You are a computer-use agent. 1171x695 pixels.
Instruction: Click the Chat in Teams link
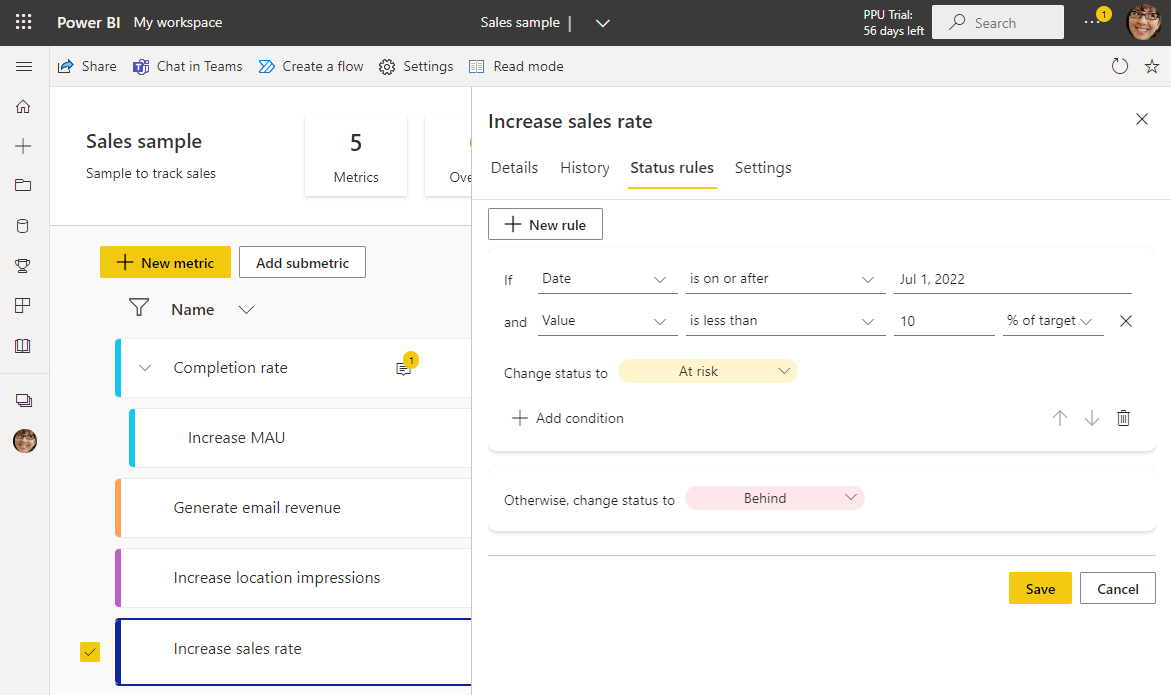[187, 66]
